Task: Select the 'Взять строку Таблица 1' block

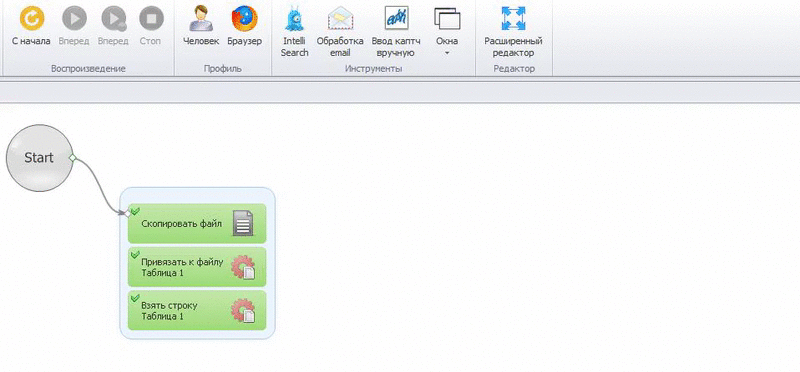Action: [x=197, y=310]
